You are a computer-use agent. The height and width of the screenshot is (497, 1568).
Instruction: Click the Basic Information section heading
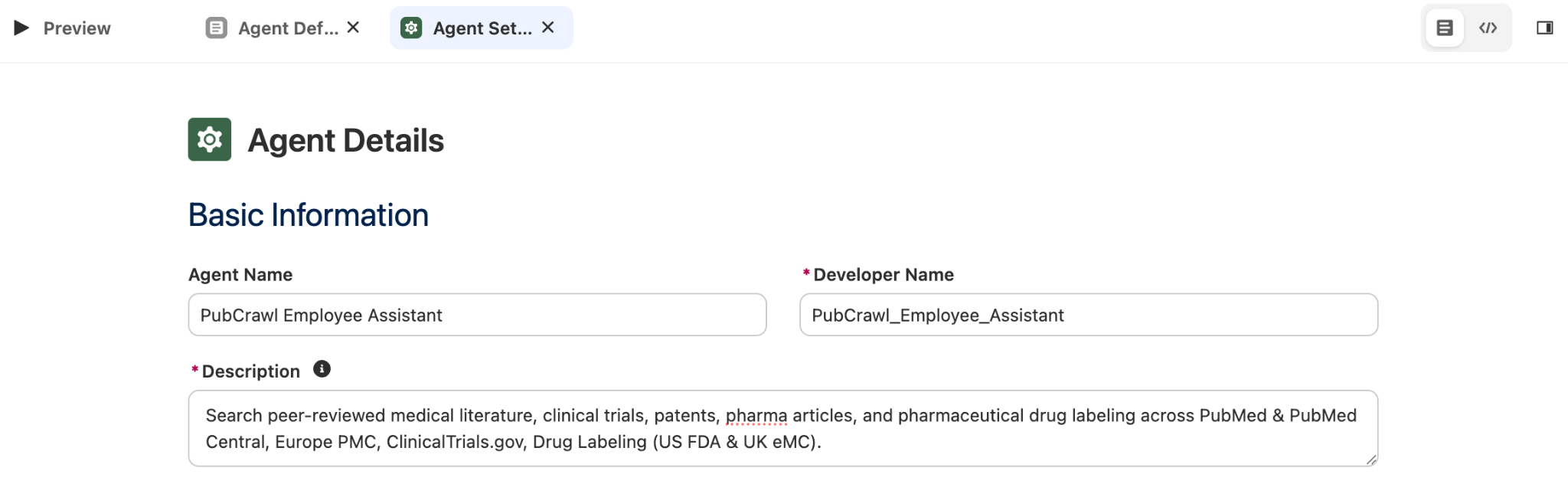tap(309, 215)
